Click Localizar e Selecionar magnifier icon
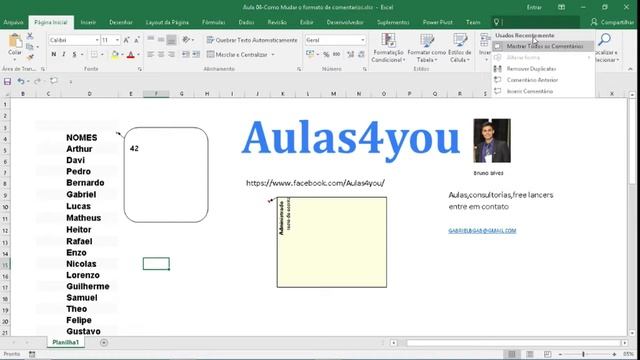This screenshot has height=360, width=640. pyautogui.click(x=605, y=40)
